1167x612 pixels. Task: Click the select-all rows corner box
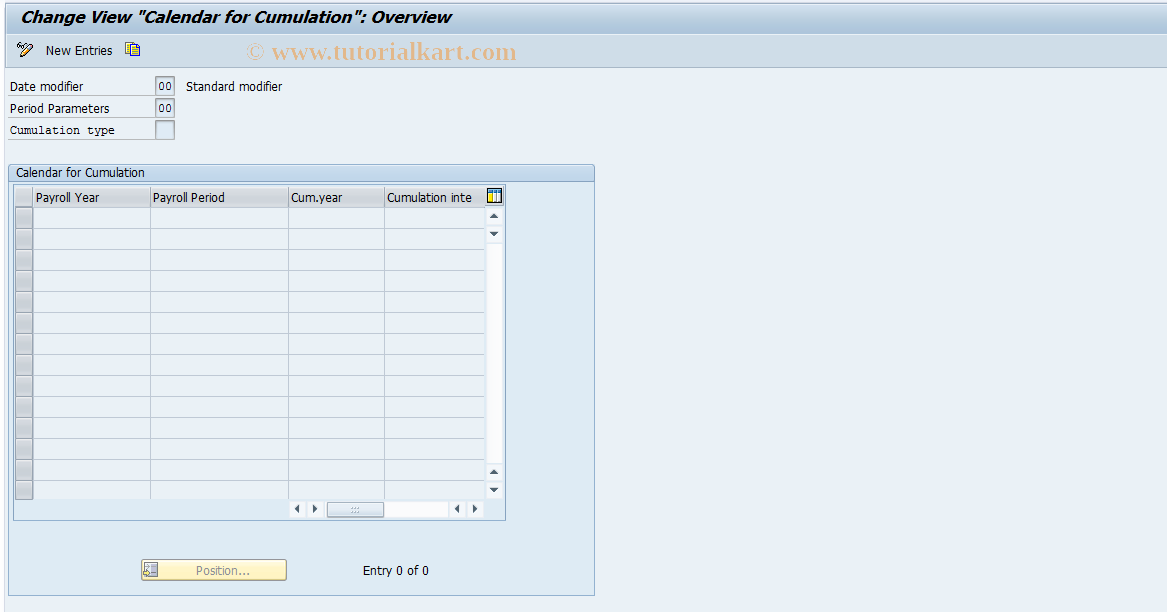tap(24, 197)
